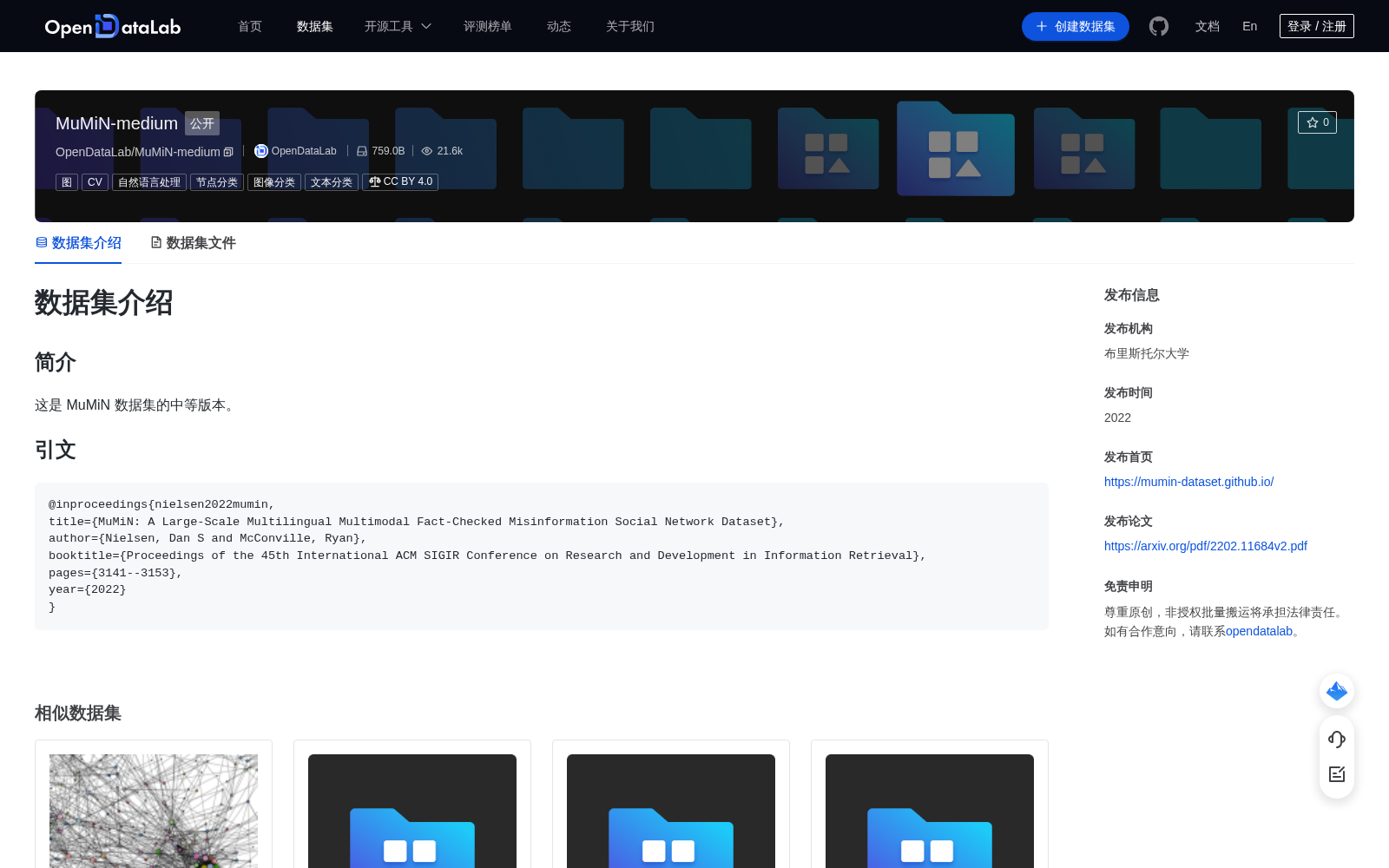1389x868 pixels.
Task: Open the 动态 menu item
Action: click(559, 26)
